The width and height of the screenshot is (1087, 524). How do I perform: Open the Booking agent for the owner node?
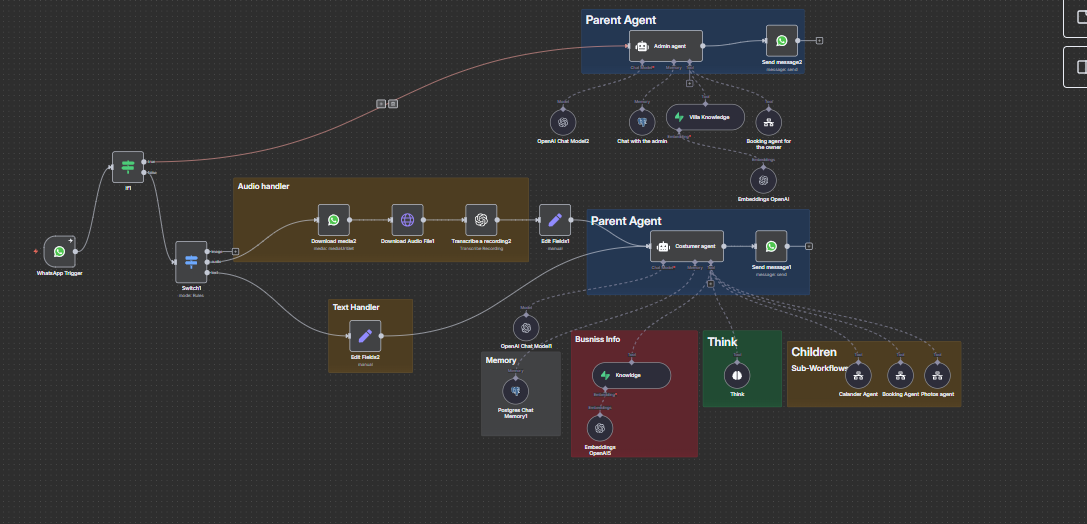769,121
